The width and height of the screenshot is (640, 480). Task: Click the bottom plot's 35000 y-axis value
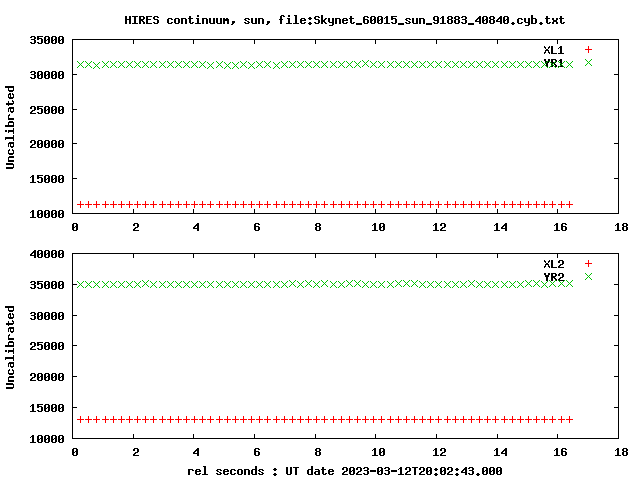(47, 285)
